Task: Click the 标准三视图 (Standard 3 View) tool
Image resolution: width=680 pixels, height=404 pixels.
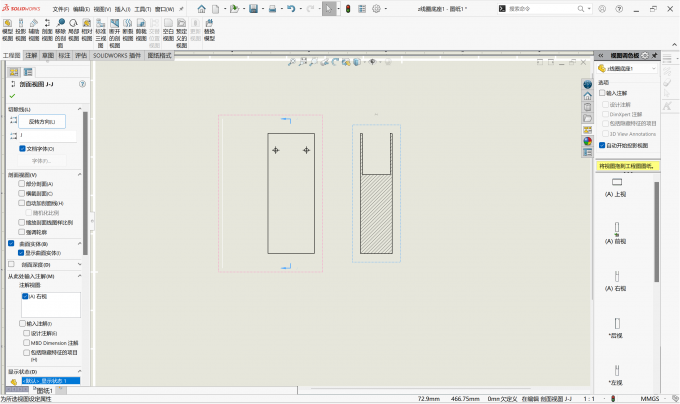Action: click(101, 33)
